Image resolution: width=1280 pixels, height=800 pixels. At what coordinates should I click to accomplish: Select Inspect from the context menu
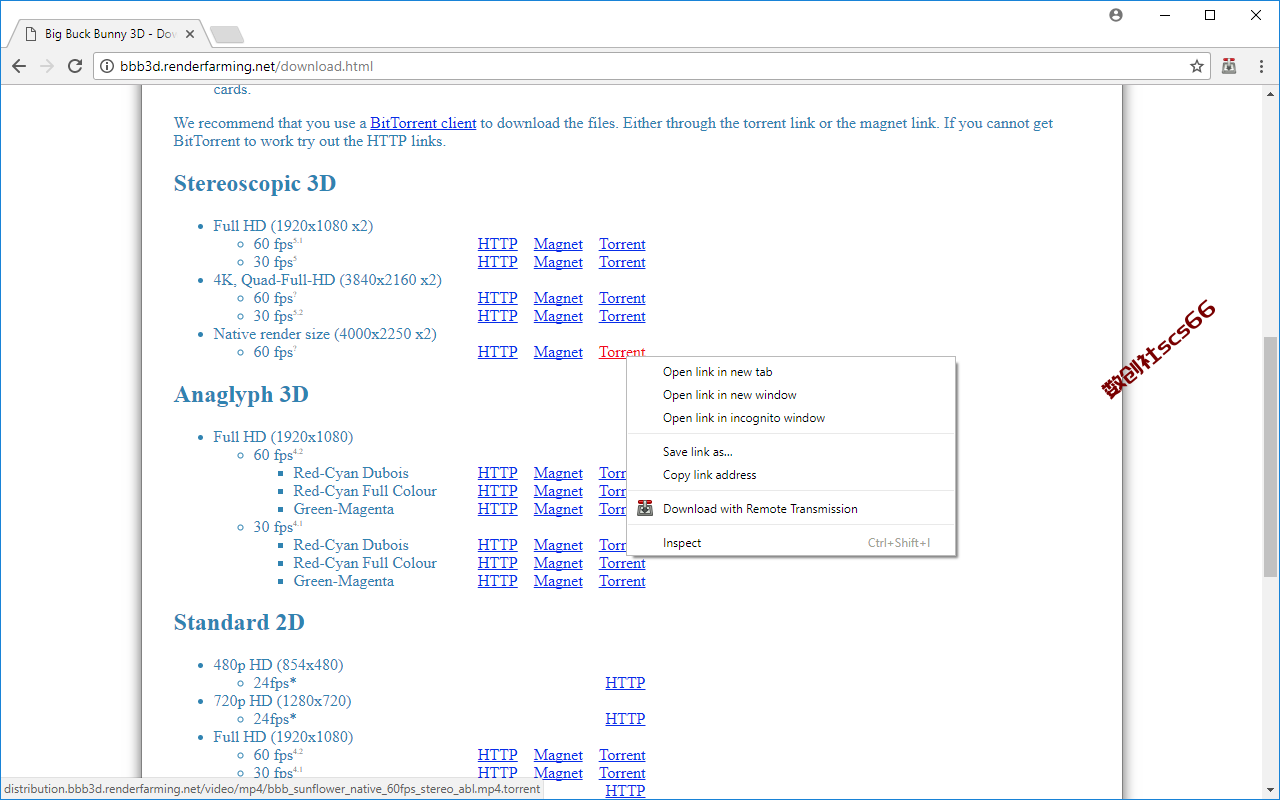click(x=791, y=543)
